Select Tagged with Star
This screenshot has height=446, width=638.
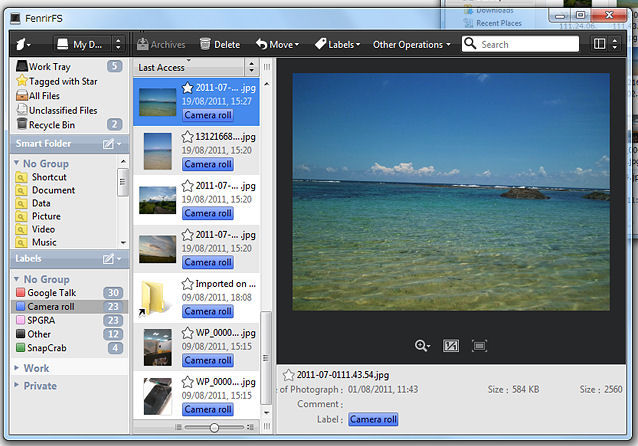click(57, 81)
